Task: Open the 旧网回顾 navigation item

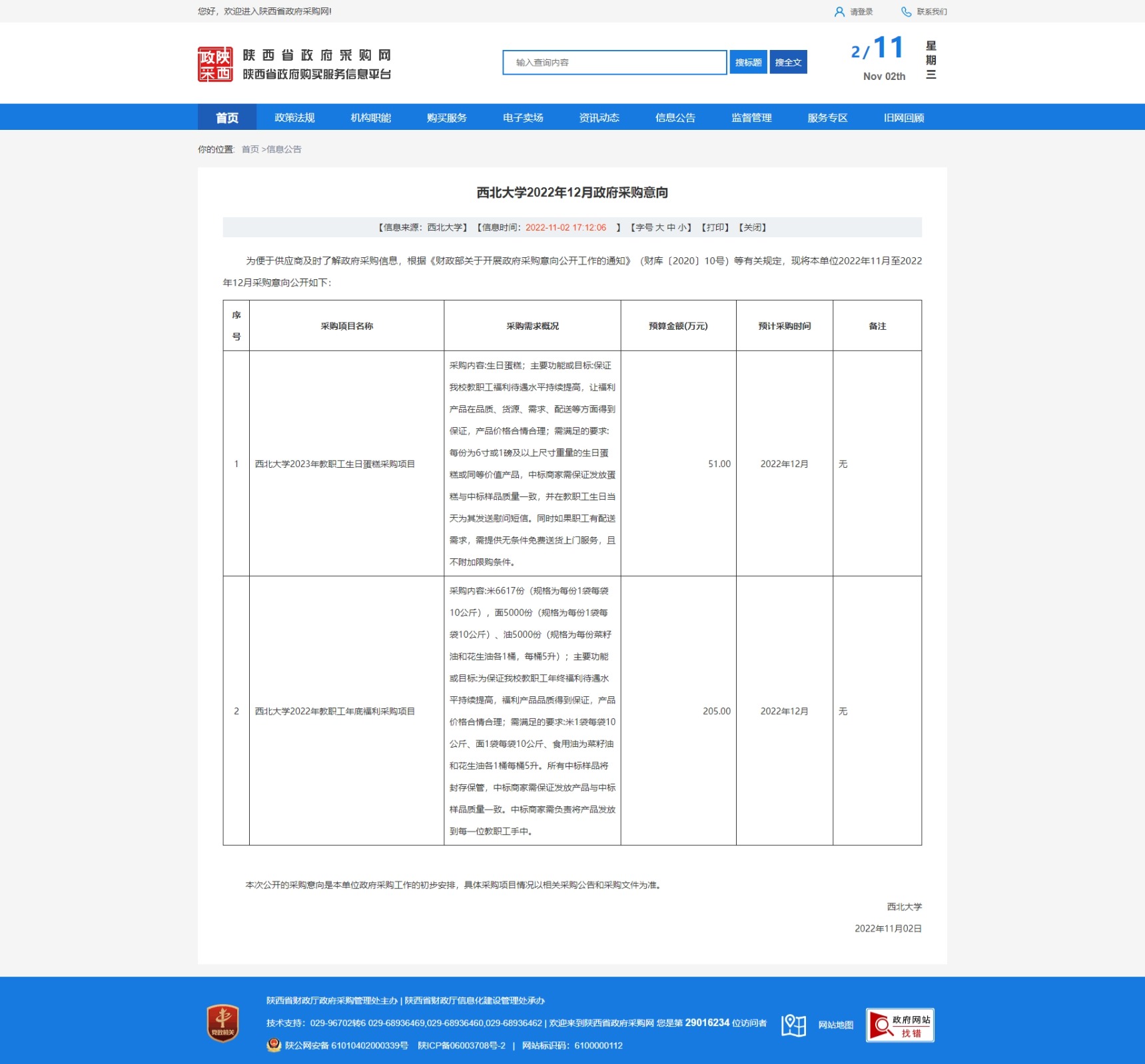Action: (x=903, y=118)
